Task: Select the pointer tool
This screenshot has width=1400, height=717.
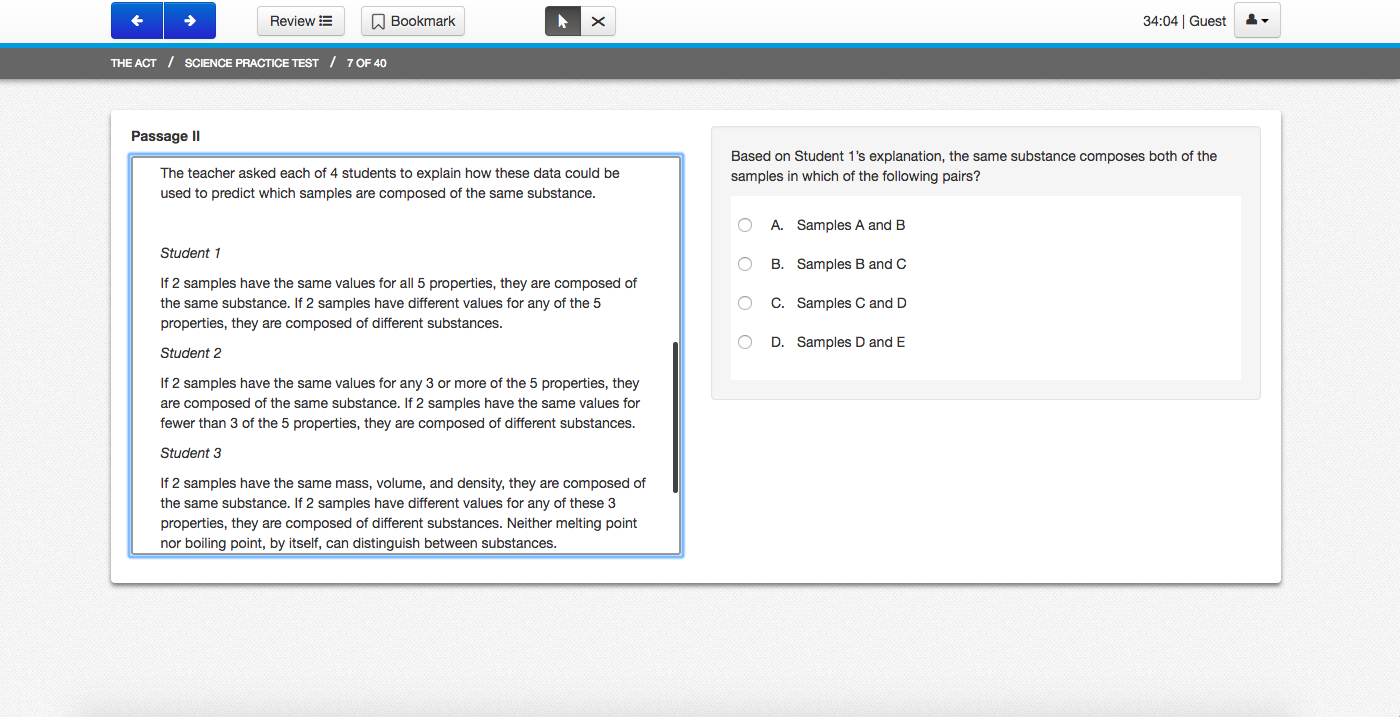Action: point(561,19)
